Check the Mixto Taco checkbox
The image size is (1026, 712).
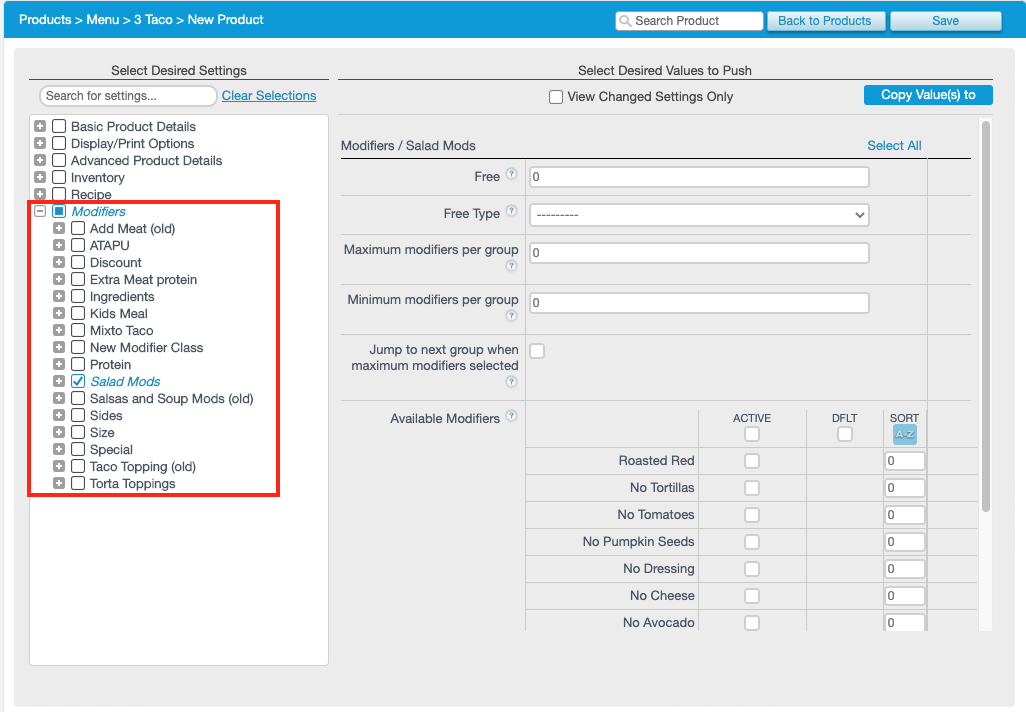click(x=78, y=330)
